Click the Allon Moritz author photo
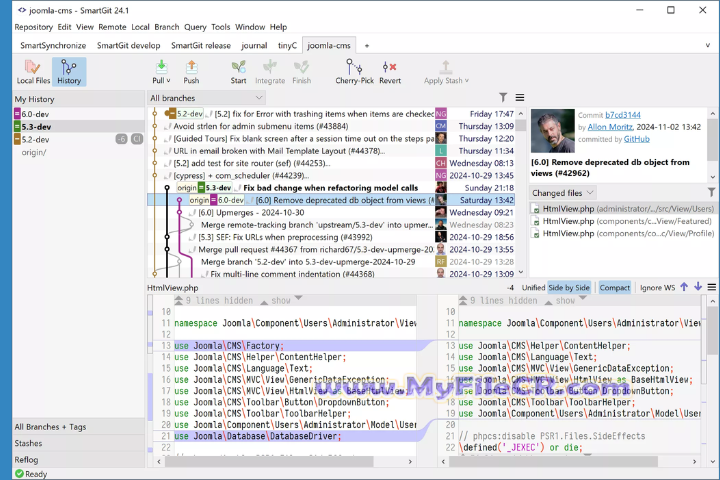This screenshot has width=720, height=480. click(x=553, y=131)
